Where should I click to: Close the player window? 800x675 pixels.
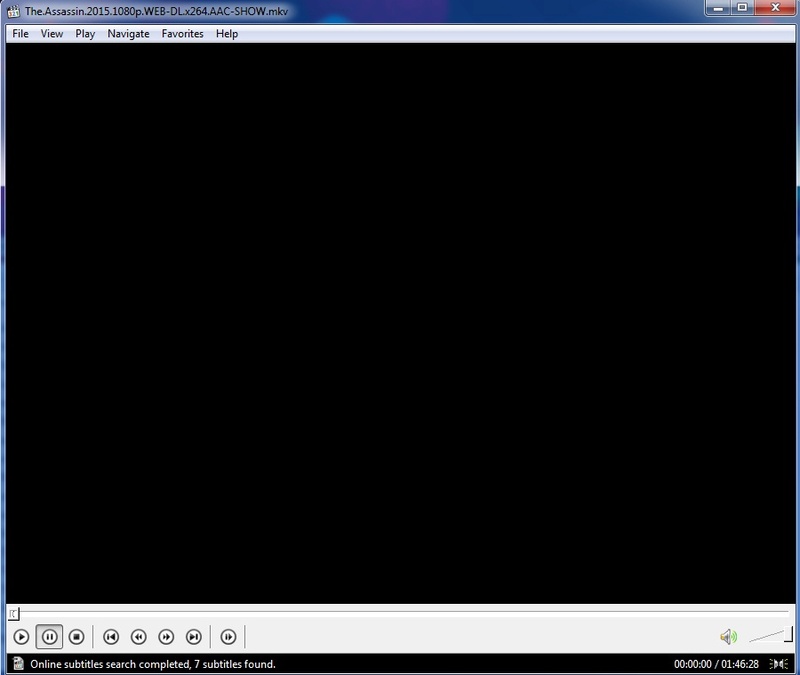[x=776, y=8]
